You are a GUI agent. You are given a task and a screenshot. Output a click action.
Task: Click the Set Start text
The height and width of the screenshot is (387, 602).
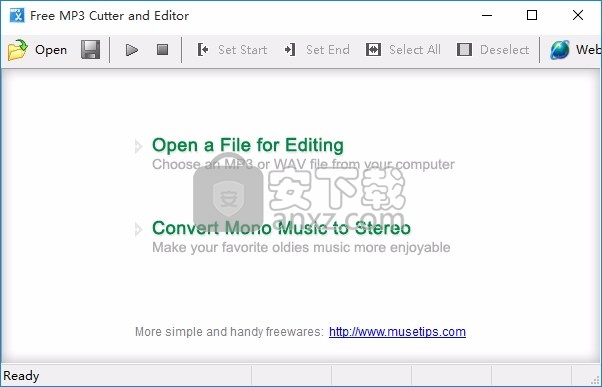tap(243, 50)
